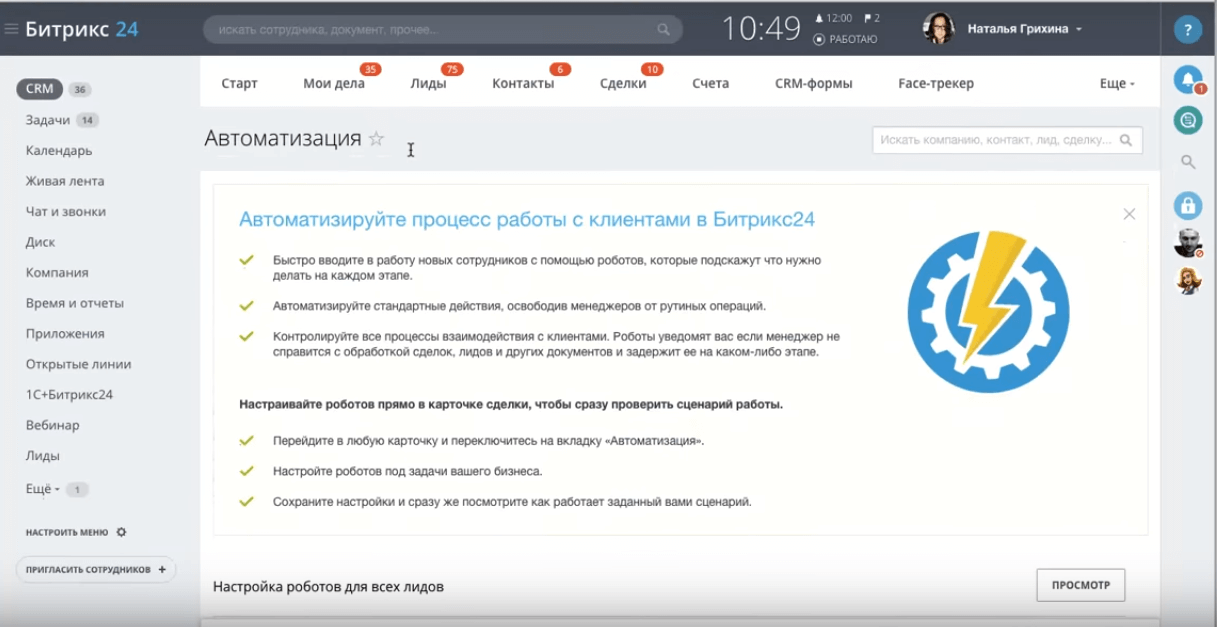Add Автоматизация page to favorites with star
1217x627 pixels.
coord(376,139)
